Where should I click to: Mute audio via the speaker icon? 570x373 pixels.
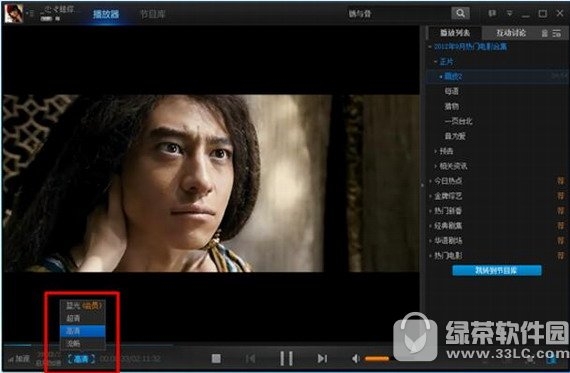[x=356, y=359]
